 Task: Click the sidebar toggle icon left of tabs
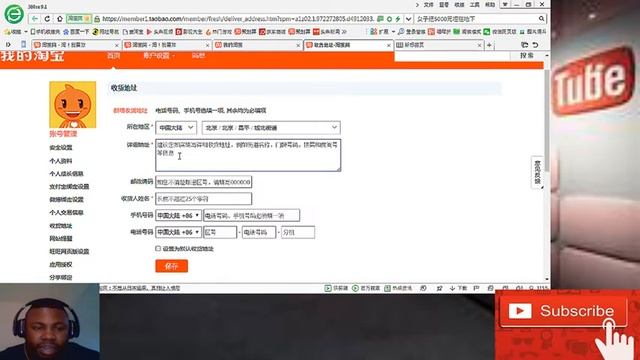8,44
